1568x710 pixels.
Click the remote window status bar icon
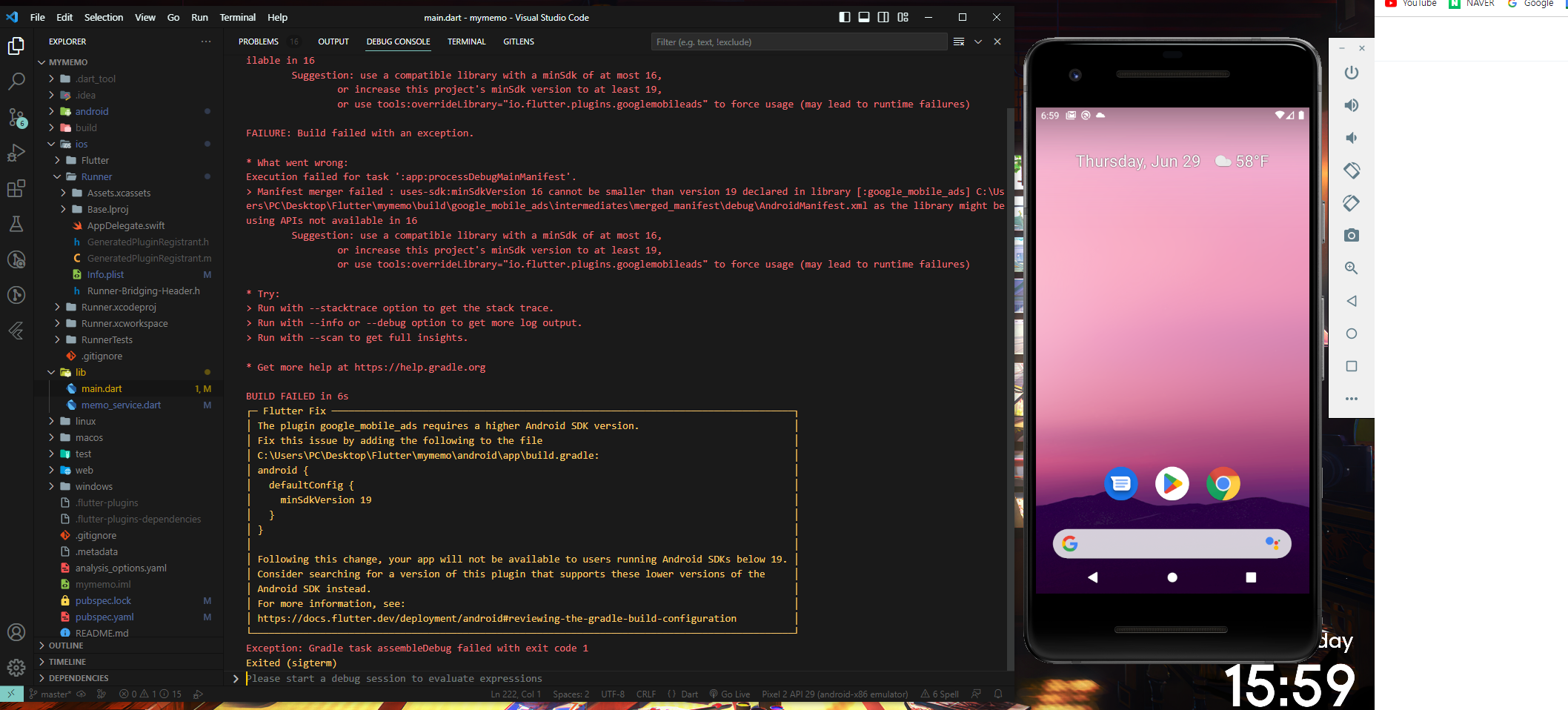pyautogui.click(x=11, y=694)
